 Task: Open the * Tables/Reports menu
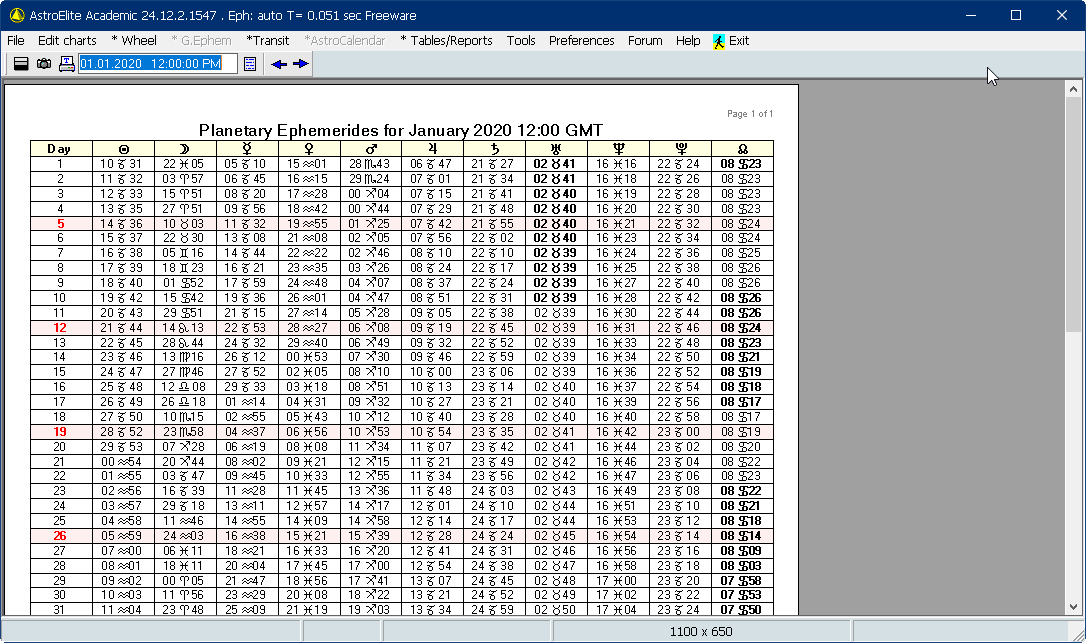pyautogui.click(x=446, y=41)
